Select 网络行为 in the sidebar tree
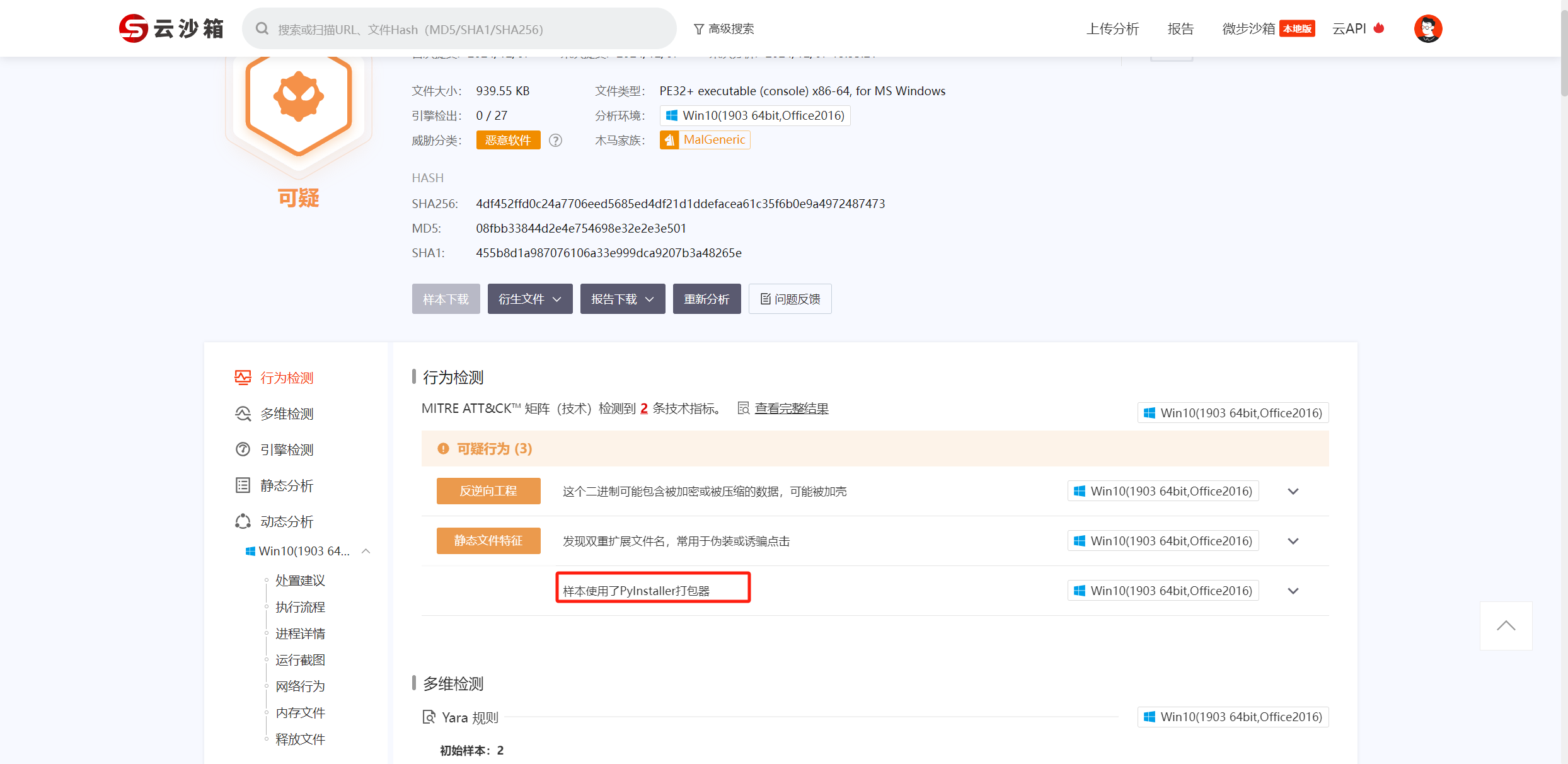The image size is (1568, 764). point(300,686)
